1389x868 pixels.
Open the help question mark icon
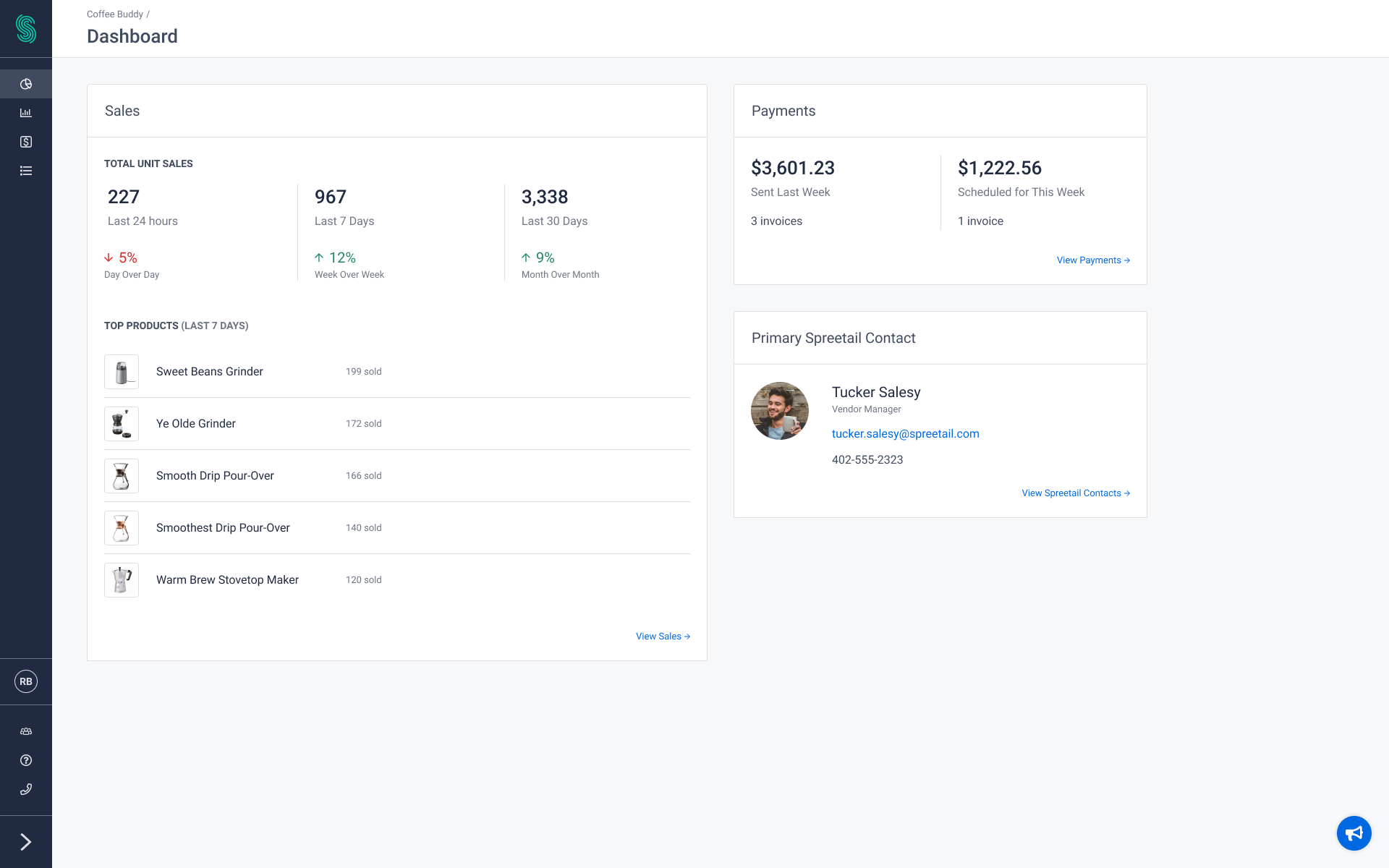[26, 760]
